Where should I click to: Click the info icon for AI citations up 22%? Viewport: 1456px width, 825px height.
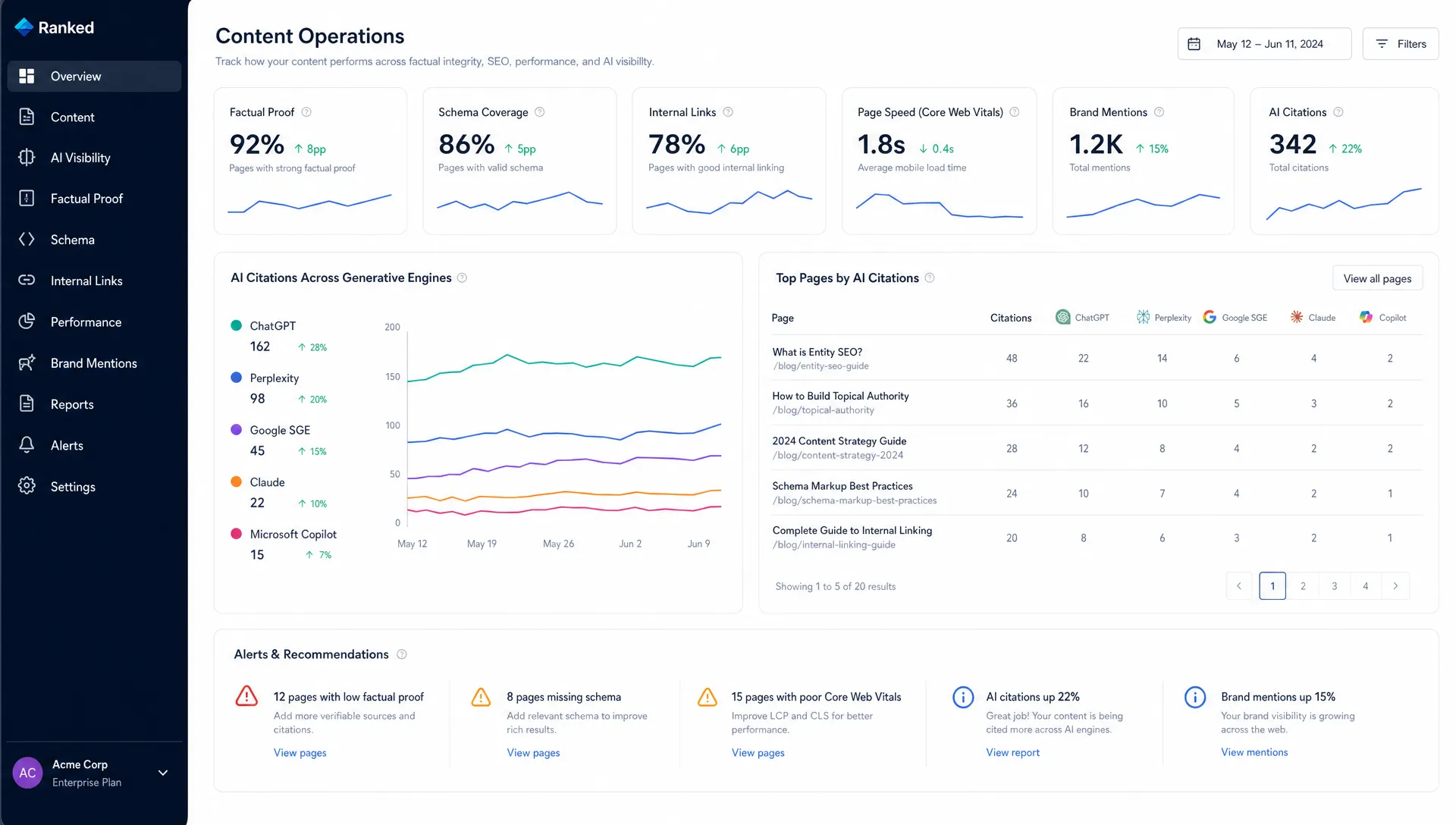(963, 697)
